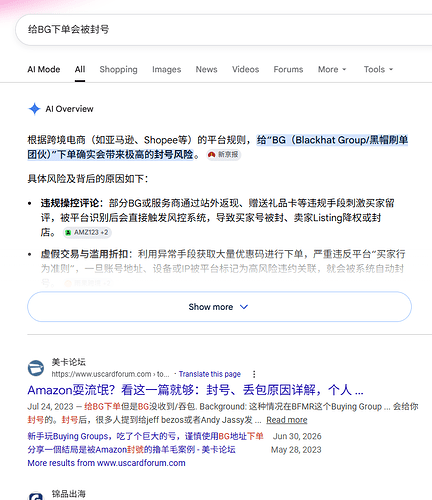Click Read more in the result snippet
This screenshot has width=432, height=500.
click(x=287, y=420)
